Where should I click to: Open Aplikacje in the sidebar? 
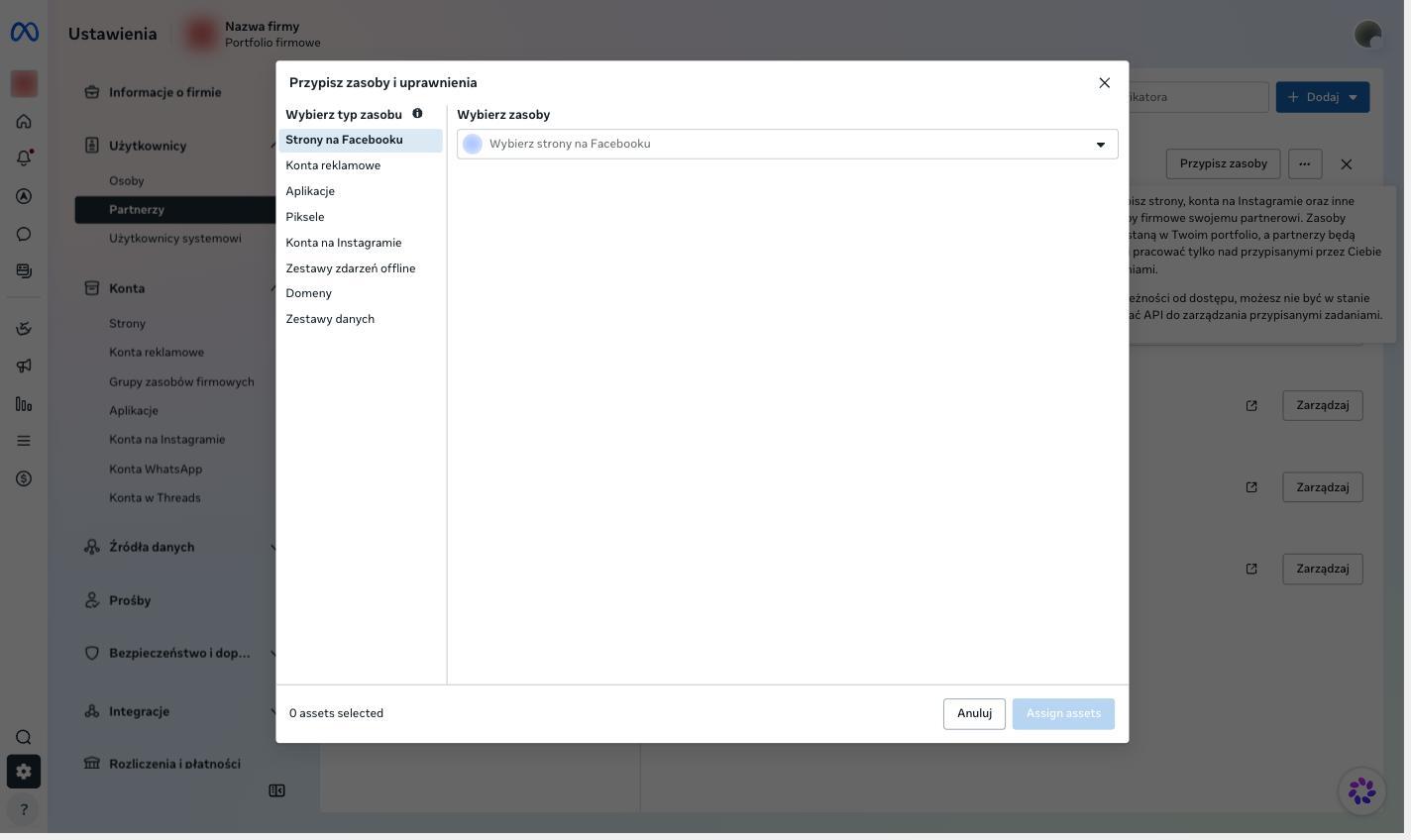(x=134, y=411)
